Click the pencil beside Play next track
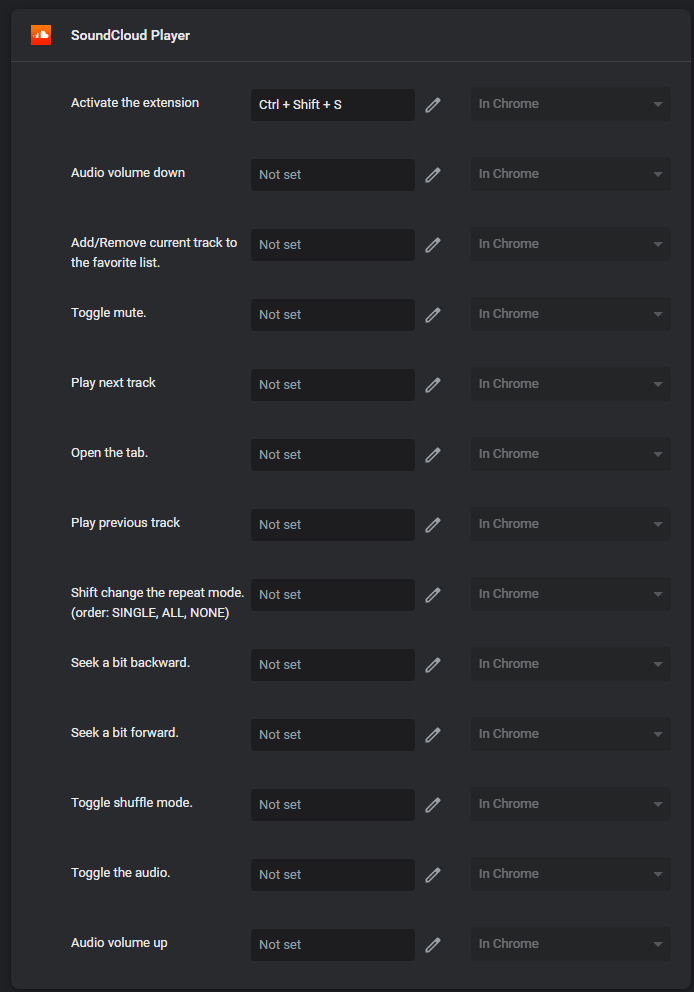The image size is (694, 992). 433,385
